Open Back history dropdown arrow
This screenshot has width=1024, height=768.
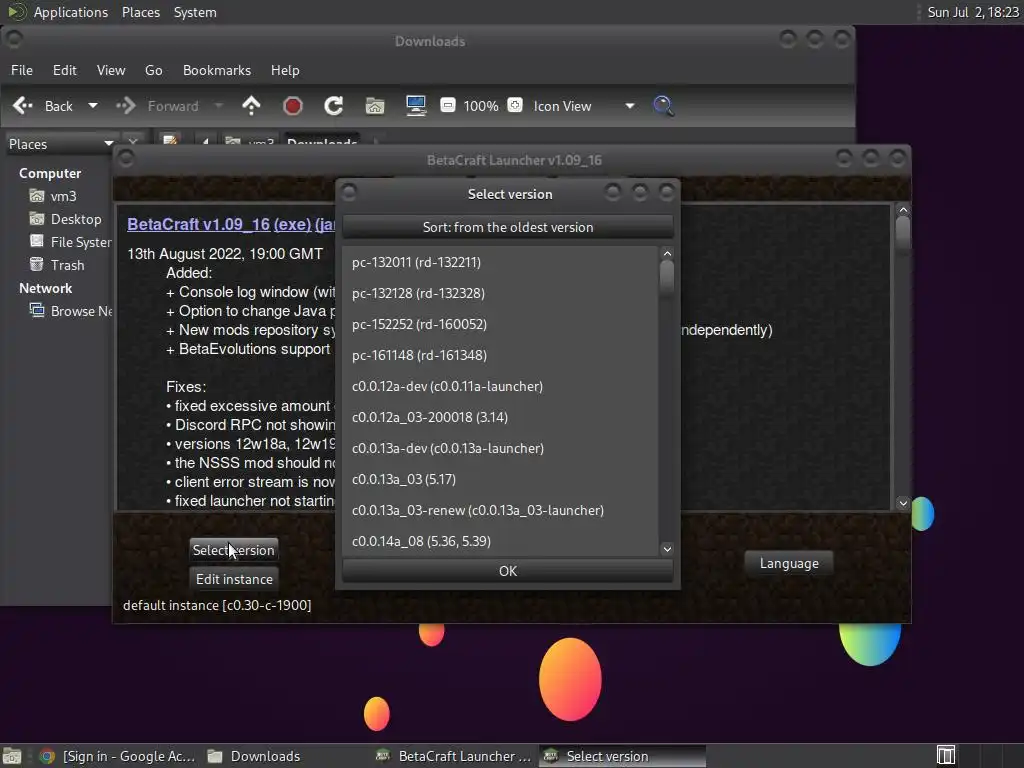[93, 105]
